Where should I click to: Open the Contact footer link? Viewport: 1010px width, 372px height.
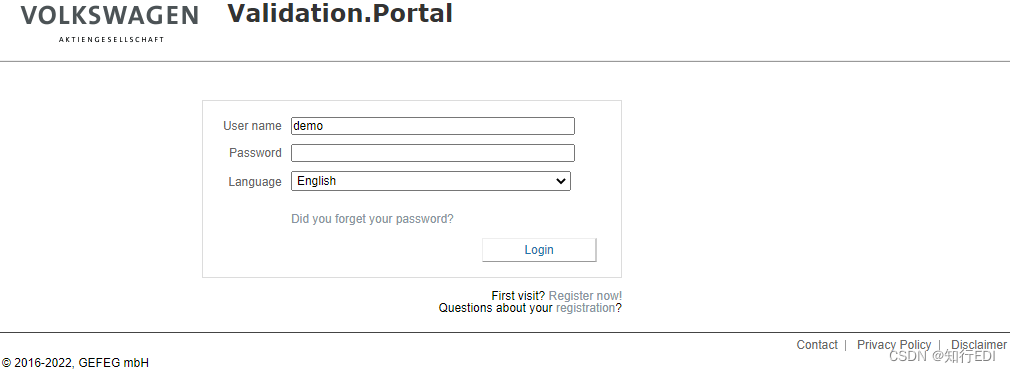(x=817, y=344)
